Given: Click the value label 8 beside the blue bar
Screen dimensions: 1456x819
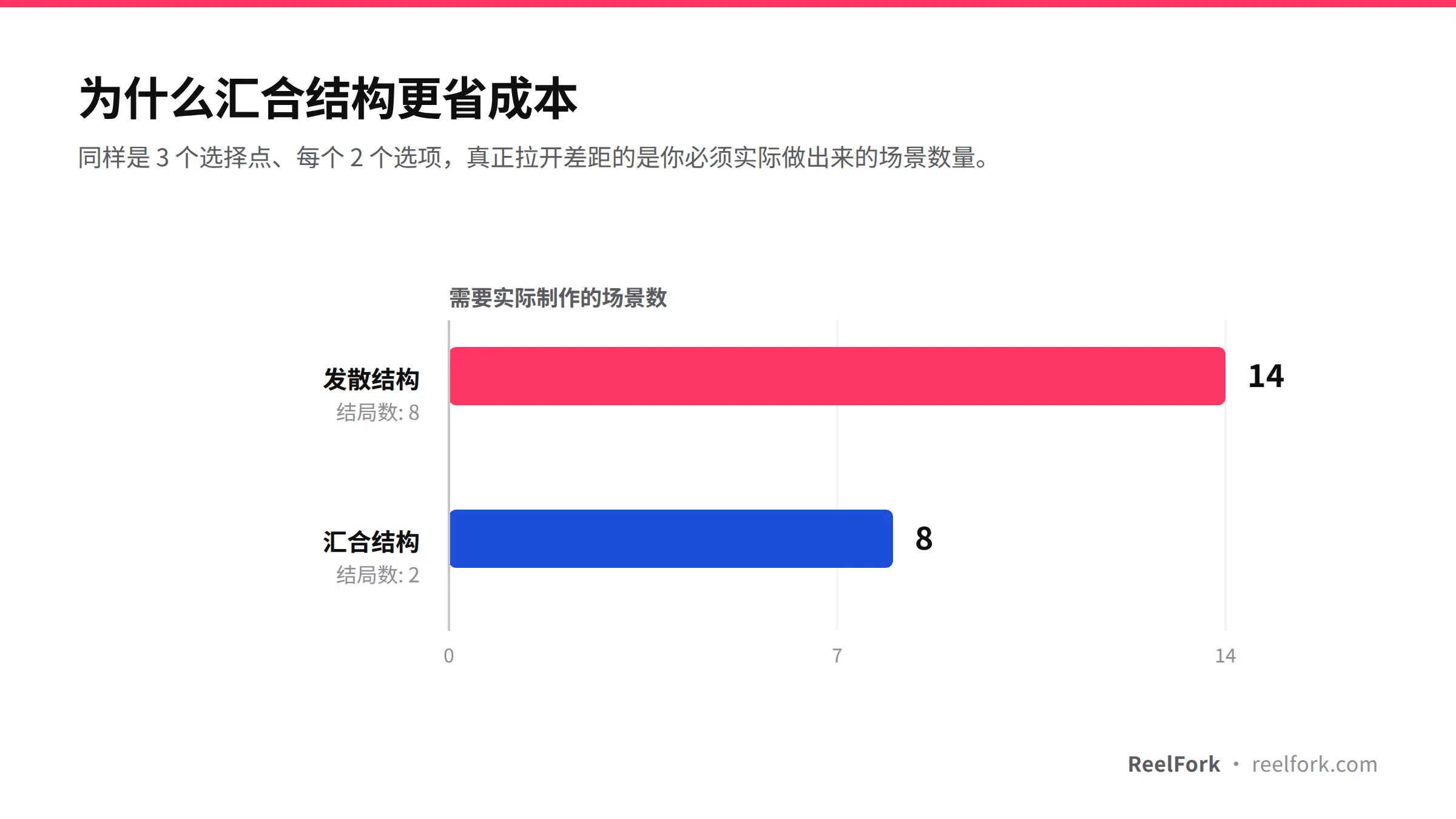Looking at the screenshot, I should click(x=924, y=539).
